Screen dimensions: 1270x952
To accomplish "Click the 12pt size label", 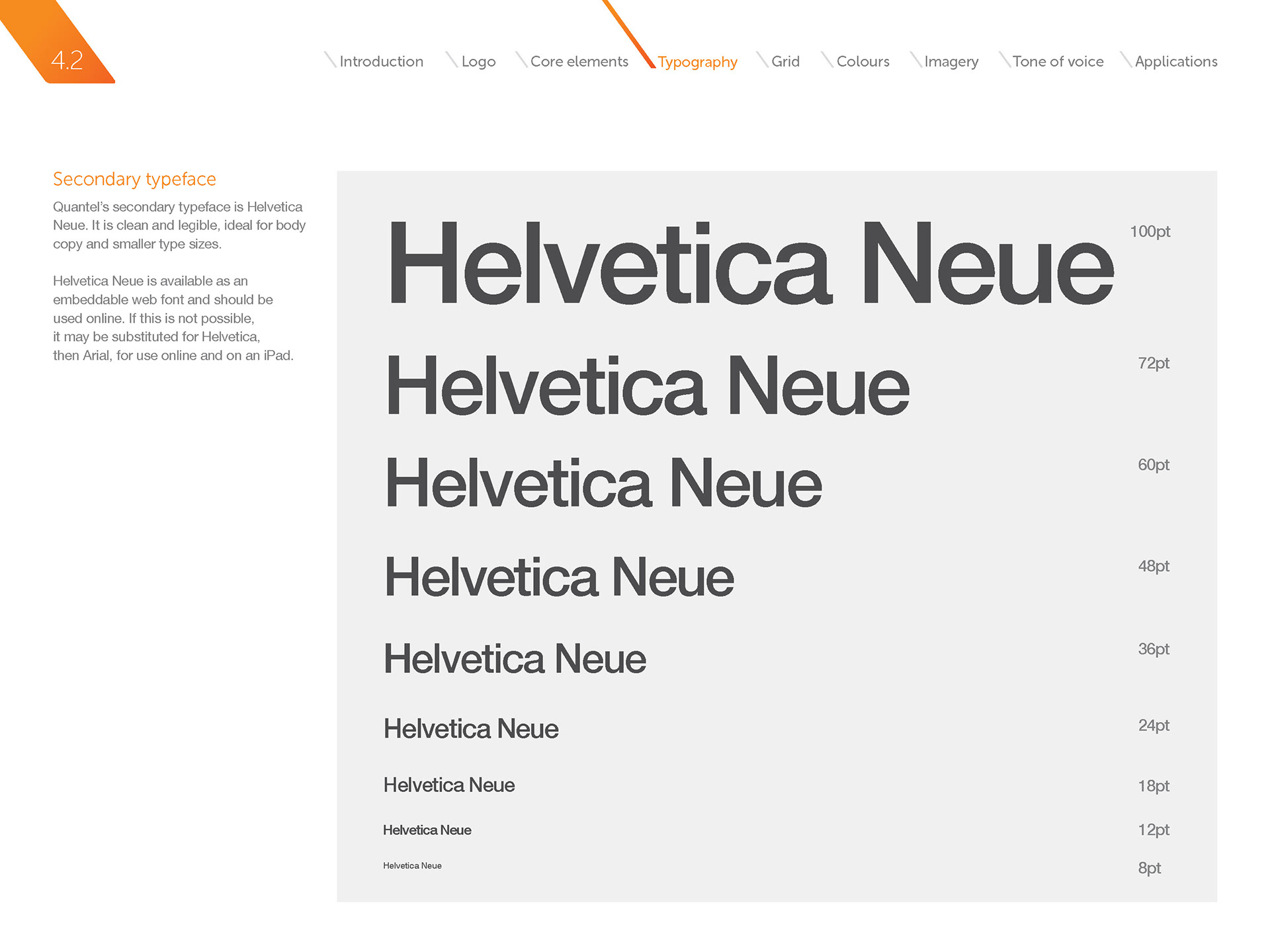I will [x=1154, y=830].
